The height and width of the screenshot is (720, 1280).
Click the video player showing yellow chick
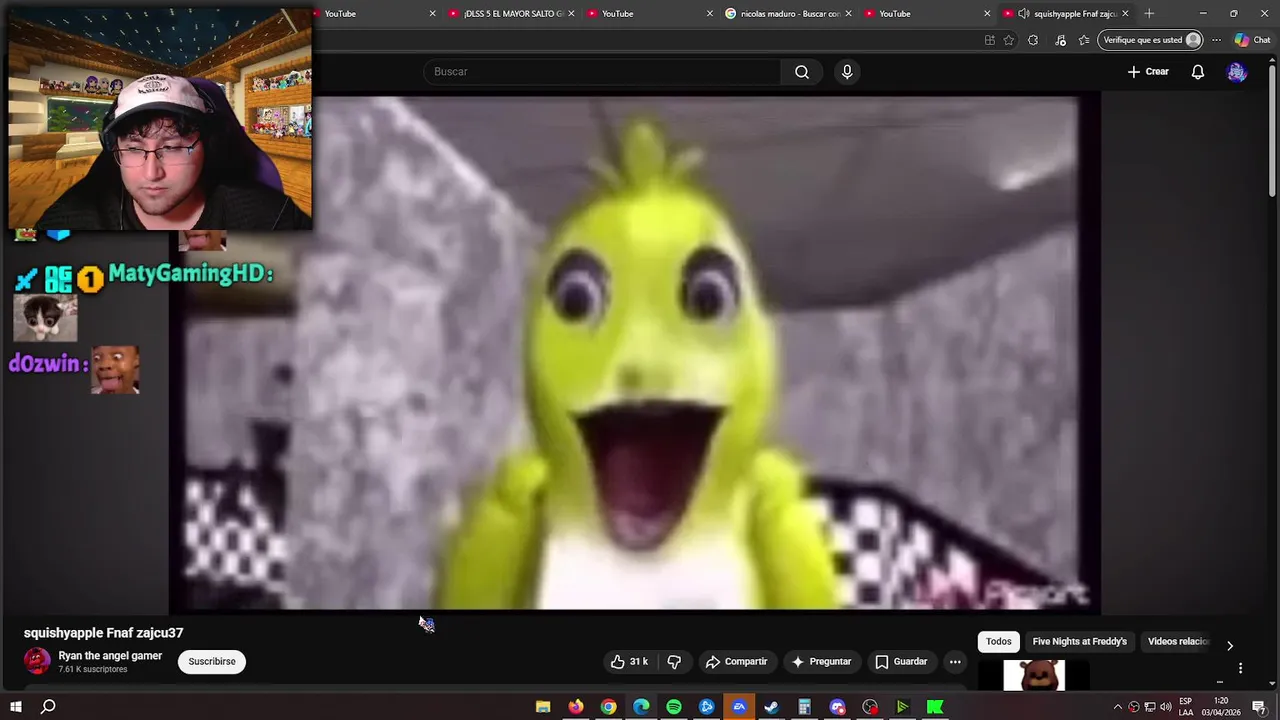[x=634, y=352]
